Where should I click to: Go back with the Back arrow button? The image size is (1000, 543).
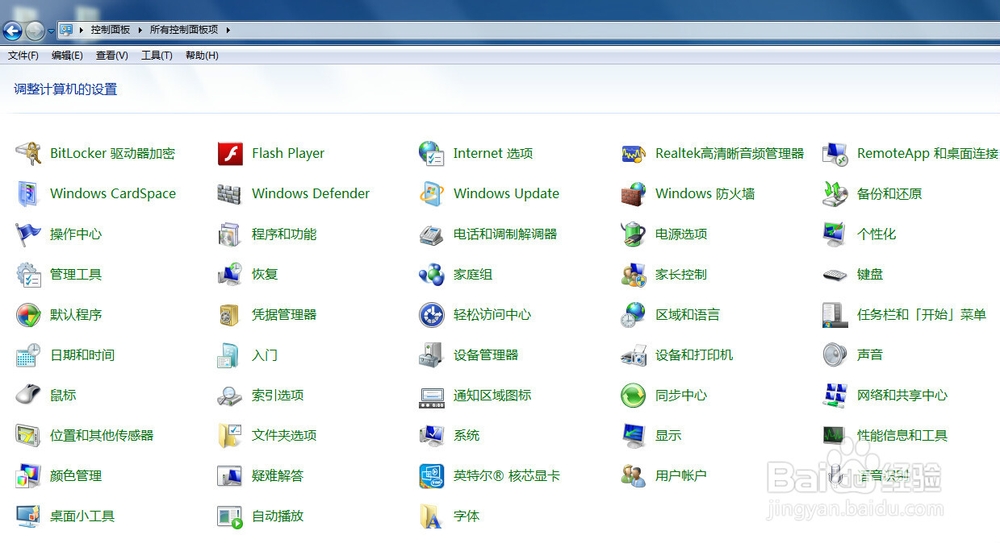coord(13,30)
